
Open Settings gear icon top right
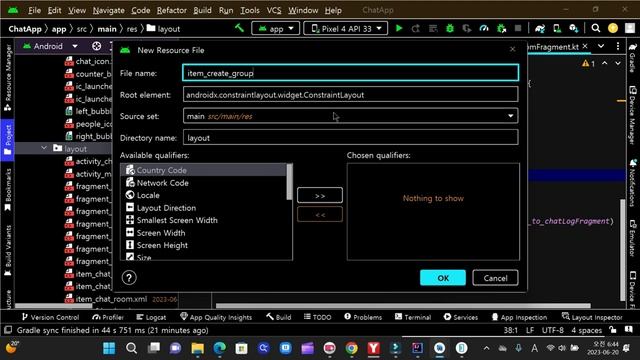tap(613, 28)
